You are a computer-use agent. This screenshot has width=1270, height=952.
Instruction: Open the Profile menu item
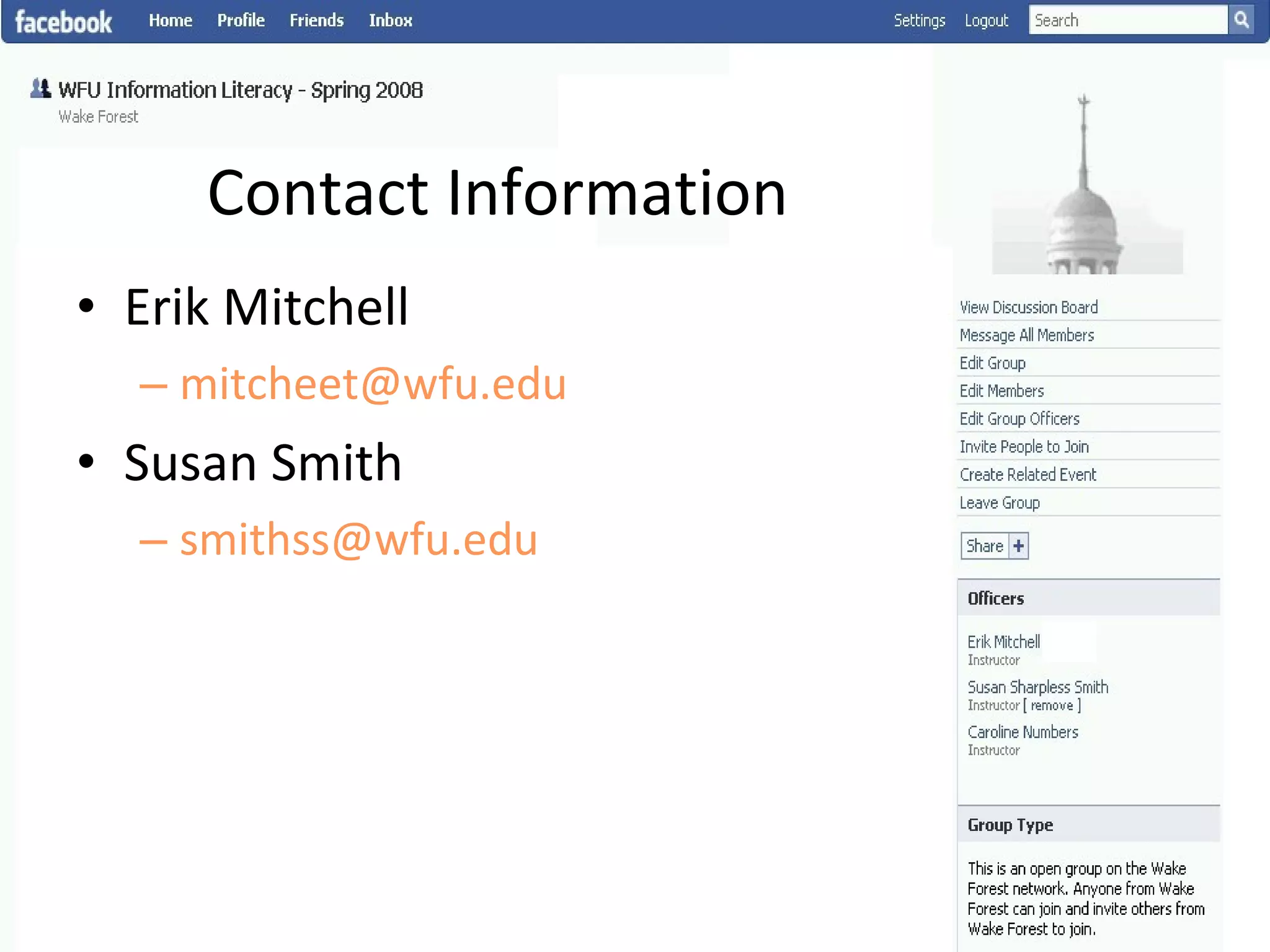click(x=241, y=20)
